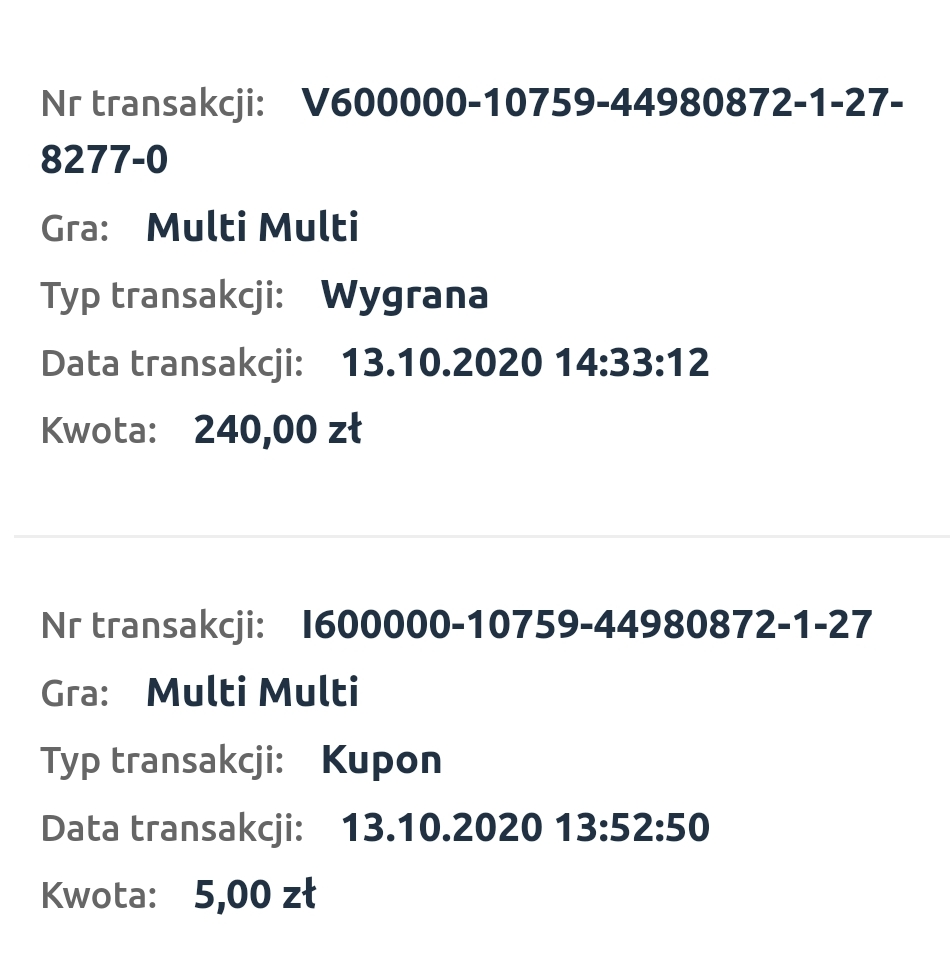Image resolution: width=950 pixels, height=974 pixels.
Task: Click the 5,00 zł amount
Action: [254, 895]
